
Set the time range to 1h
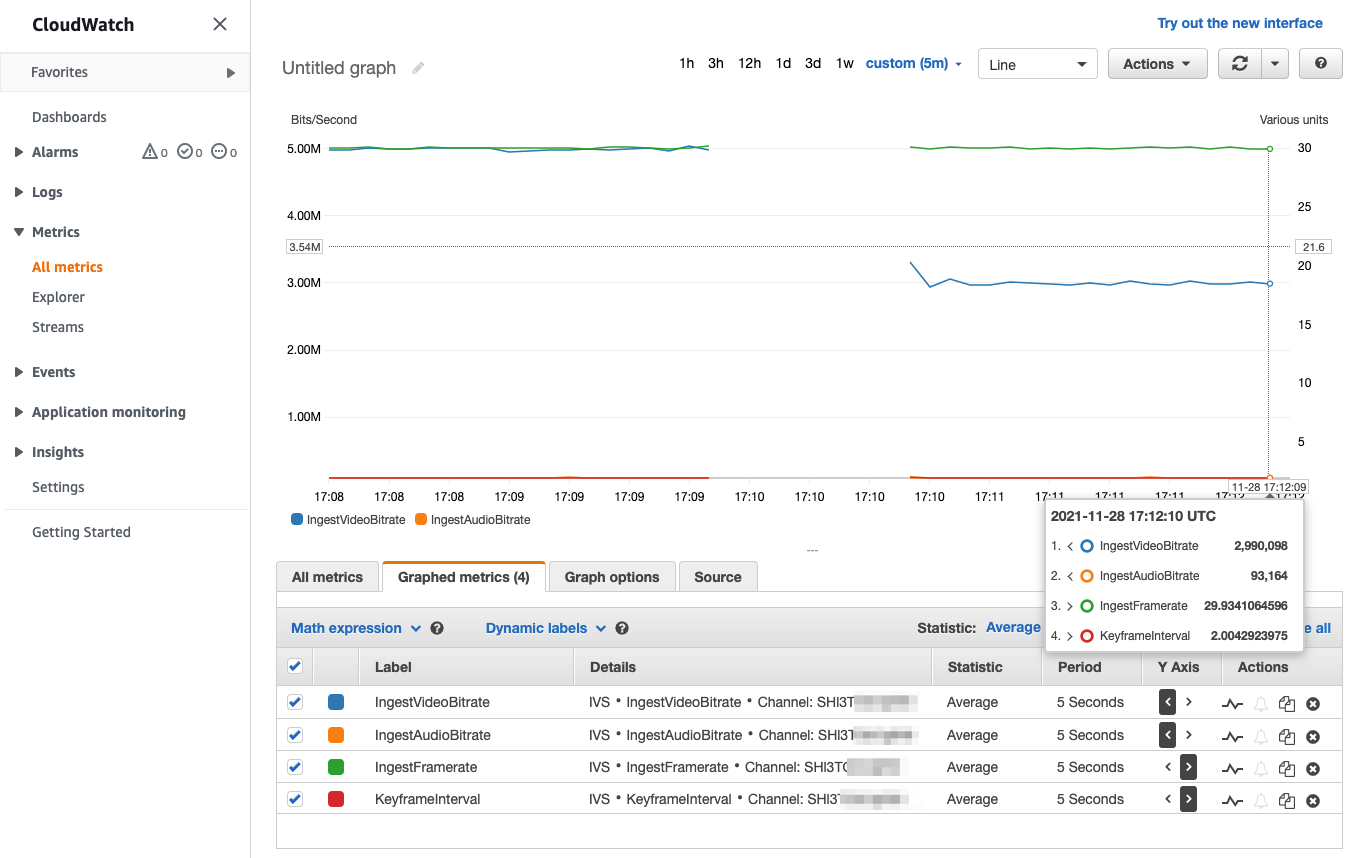tap(686, 63)
